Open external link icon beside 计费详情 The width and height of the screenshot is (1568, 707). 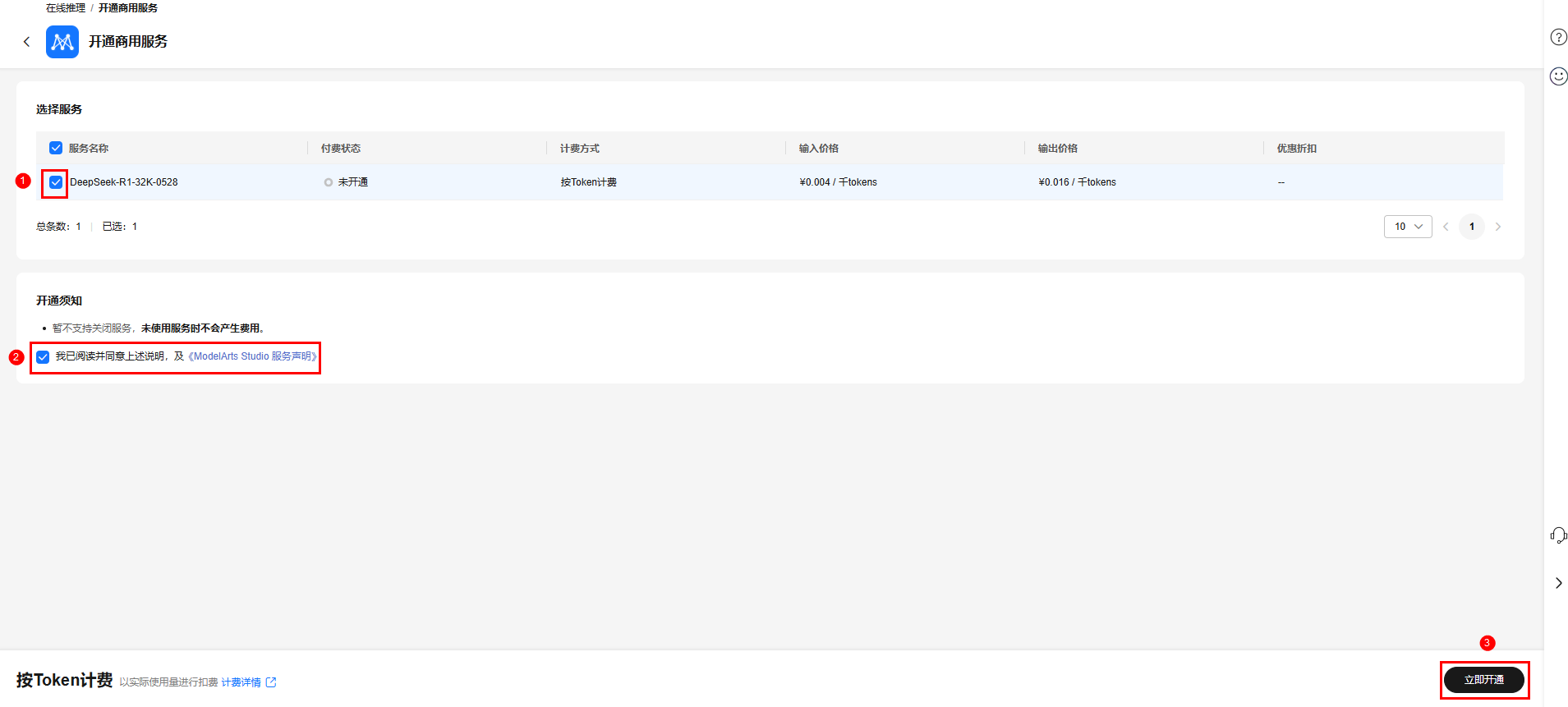[x=271, y=682]
